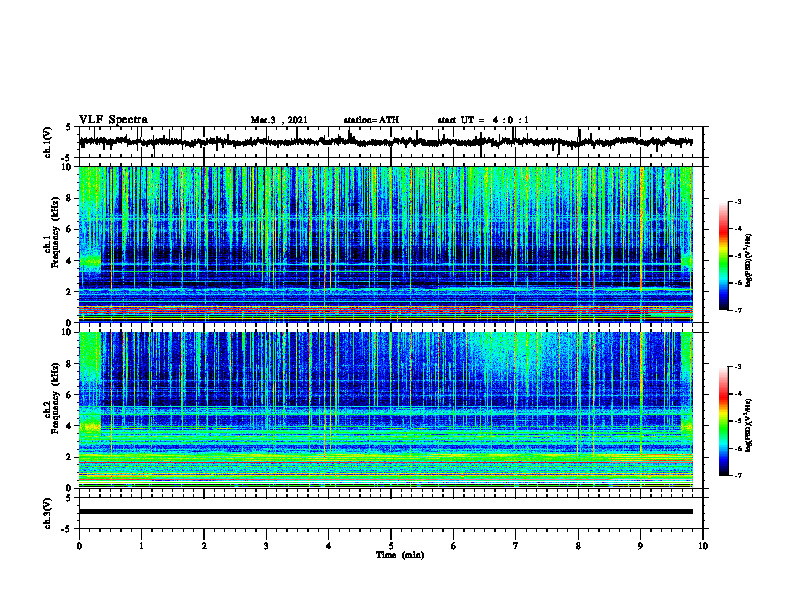Click the 9 minute tick label

click(x=640, y=546)
